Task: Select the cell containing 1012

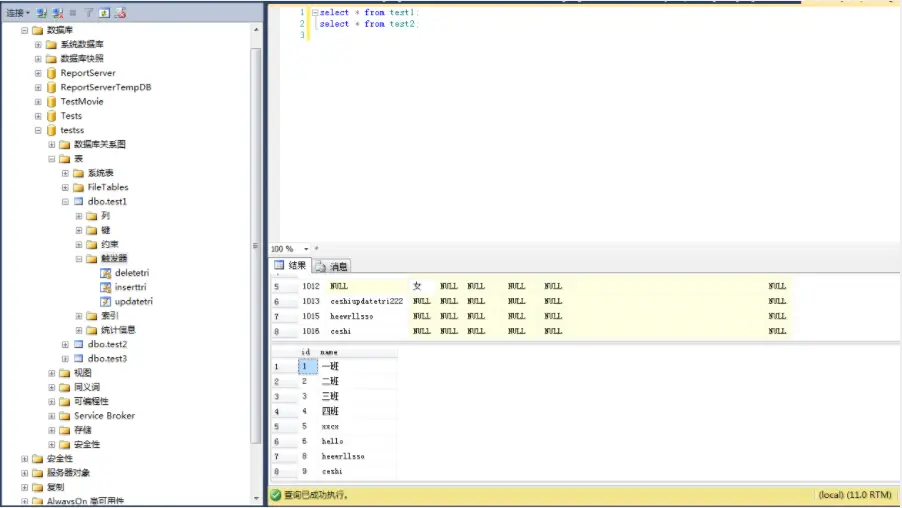Action: click(x=312, y=286)
